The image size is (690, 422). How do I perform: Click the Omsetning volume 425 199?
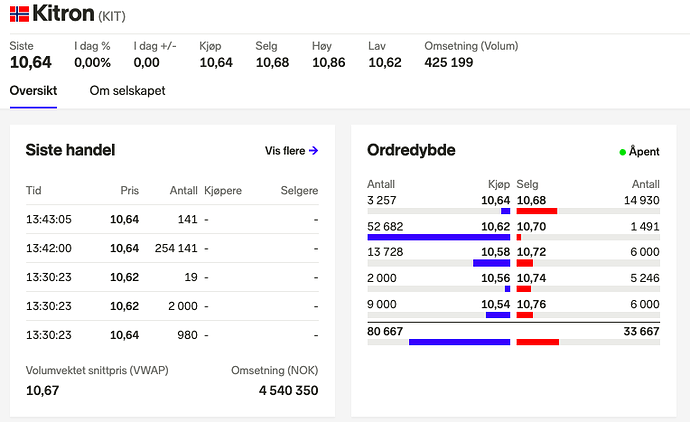tap(449, 62)
